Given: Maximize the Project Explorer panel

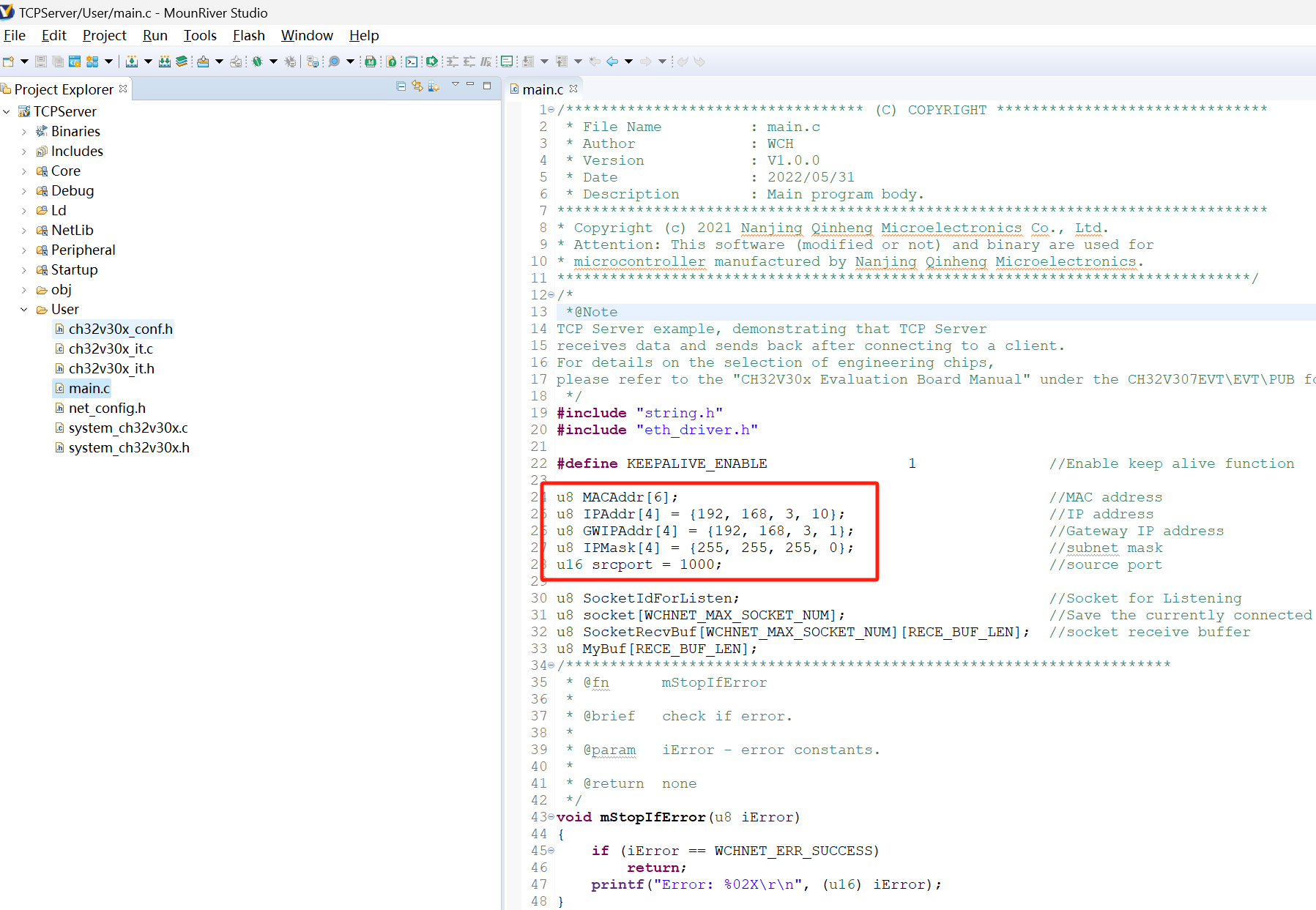Looking at the screenshot, I should [487, 86].
